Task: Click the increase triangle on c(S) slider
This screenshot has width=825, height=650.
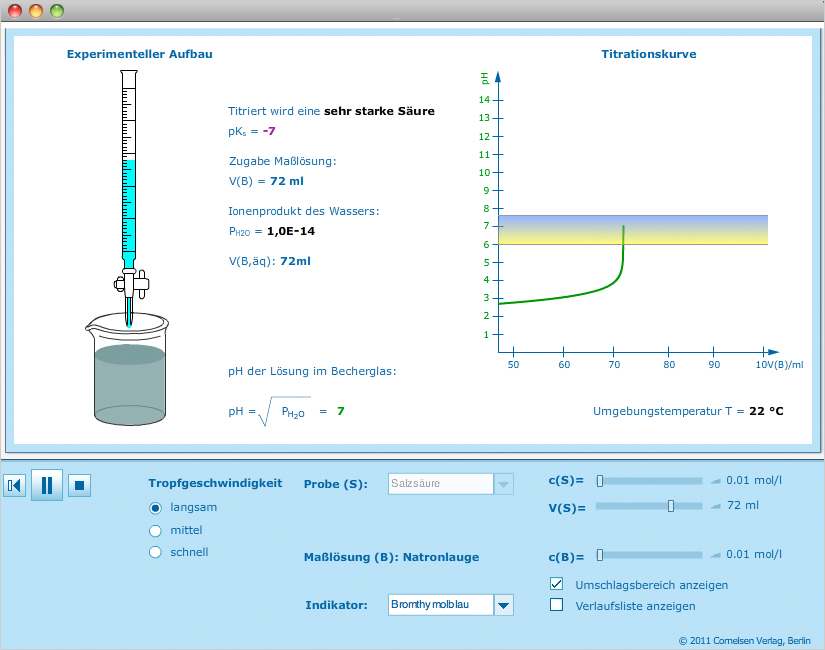Action: pos(715,481)
